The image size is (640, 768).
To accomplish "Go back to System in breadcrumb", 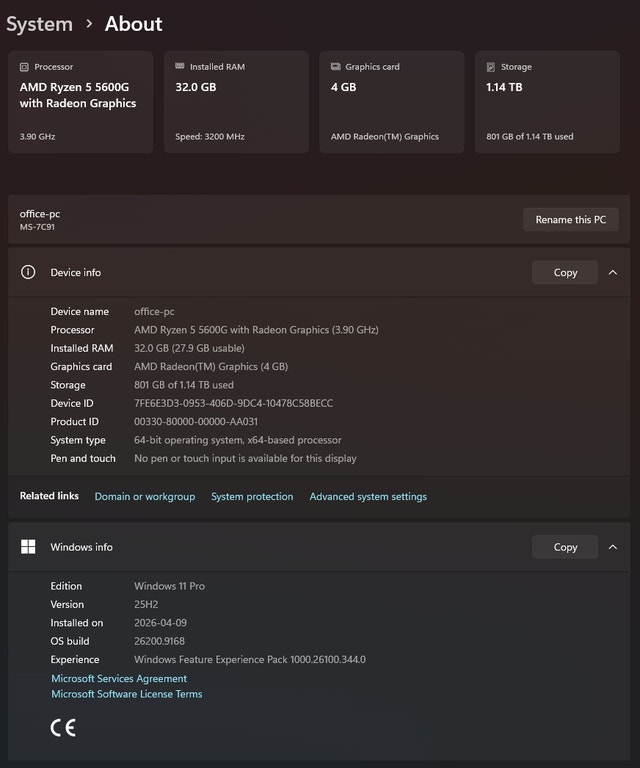I will [x=39, y=24].
